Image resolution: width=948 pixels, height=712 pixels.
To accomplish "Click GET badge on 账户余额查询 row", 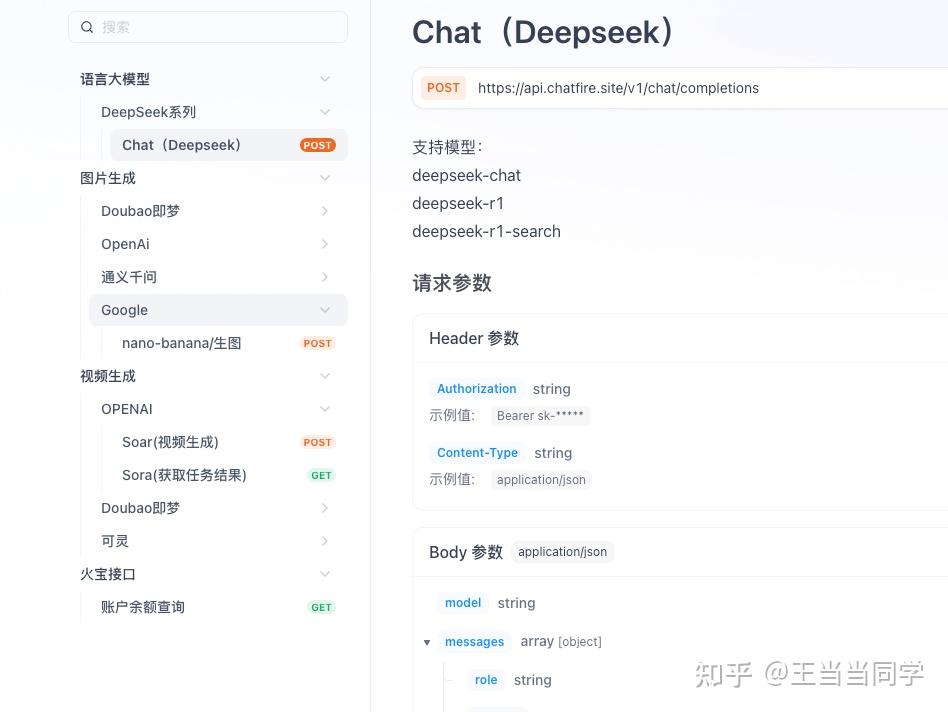I will 321,607.
